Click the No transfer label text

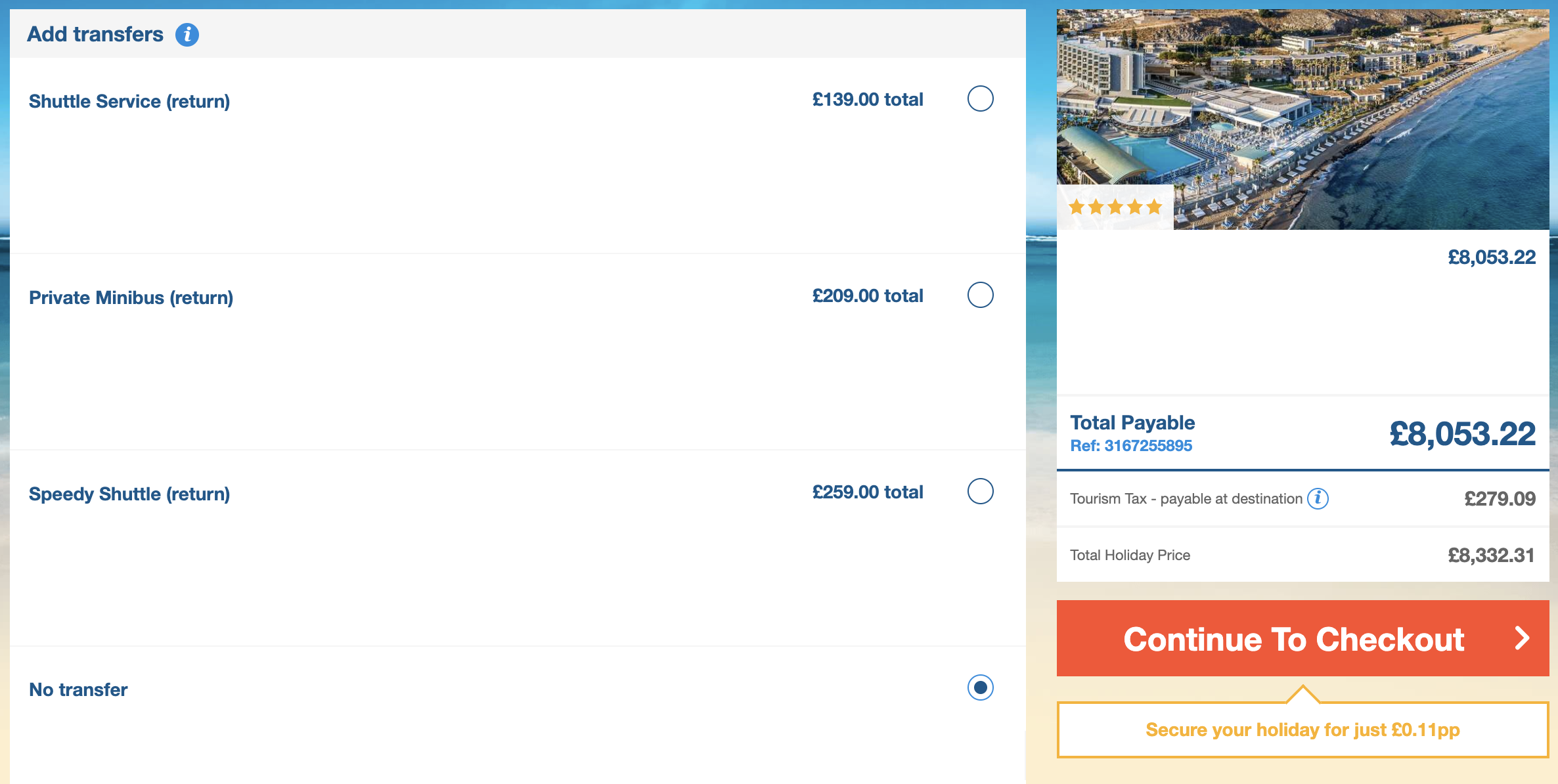(78, 689)
